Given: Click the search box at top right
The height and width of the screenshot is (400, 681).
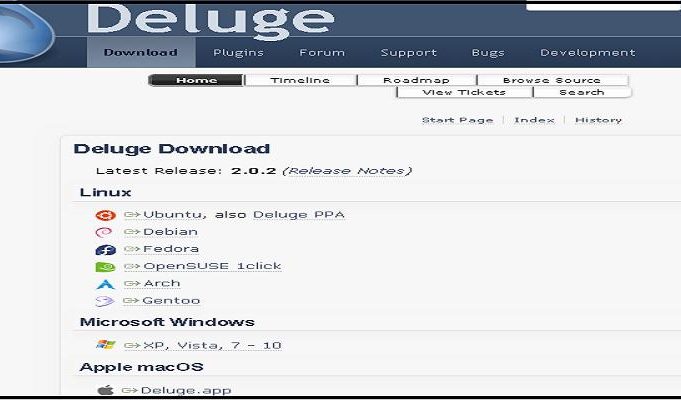Looking at the screenshot, I should click(x=604, y=6).
